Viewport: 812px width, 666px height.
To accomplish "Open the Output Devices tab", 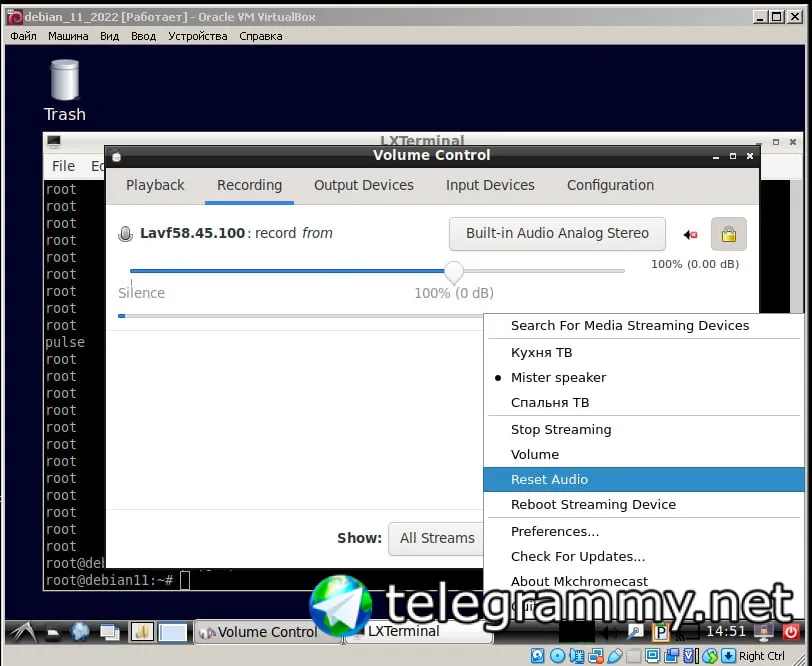I will click(x=364, y=185).
